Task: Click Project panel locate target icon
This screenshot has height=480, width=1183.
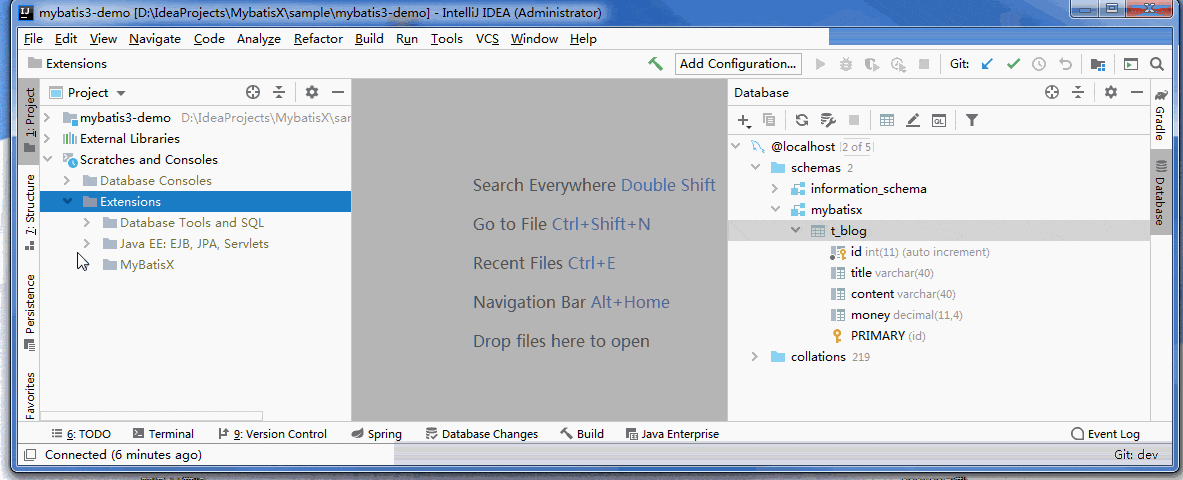Action: tap(254, 92)
